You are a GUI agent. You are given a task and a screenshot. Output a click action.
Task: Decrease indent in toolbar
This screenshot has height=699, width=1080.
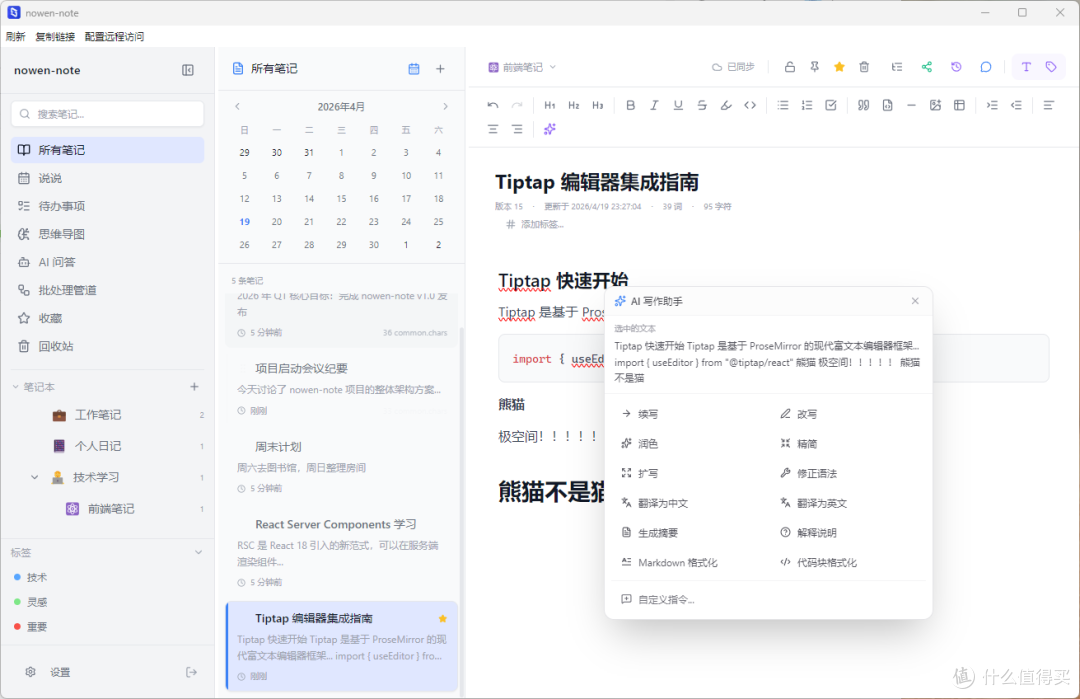tap(1016, 105)
